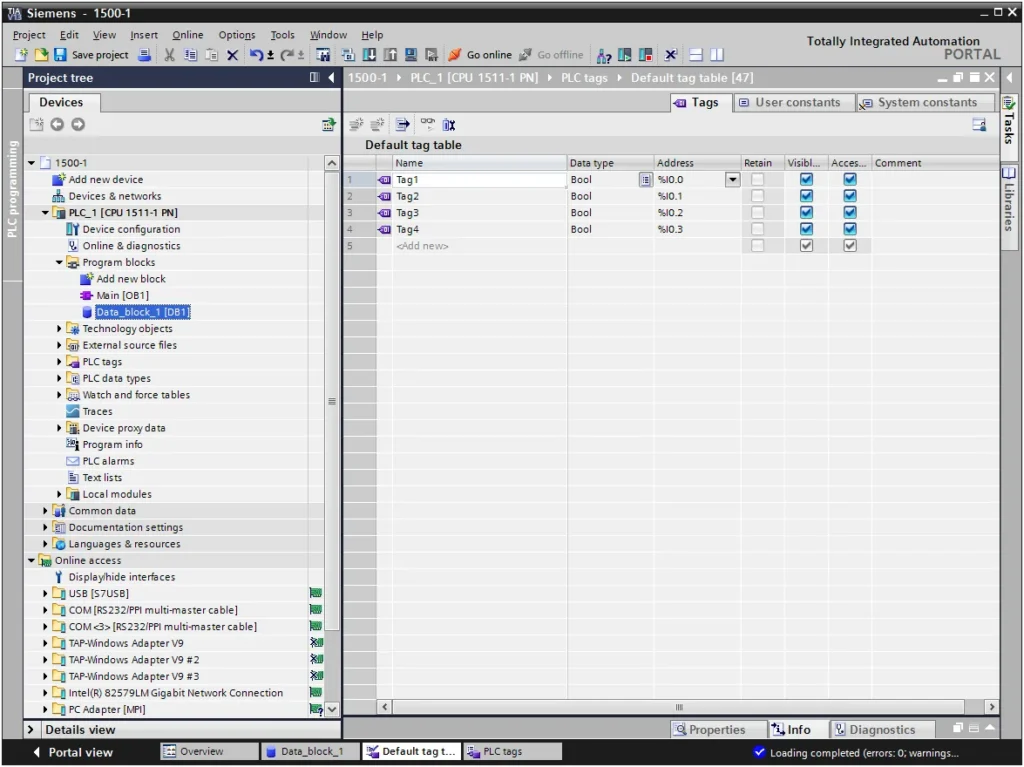Switch to User constants tab

[795, 103]
